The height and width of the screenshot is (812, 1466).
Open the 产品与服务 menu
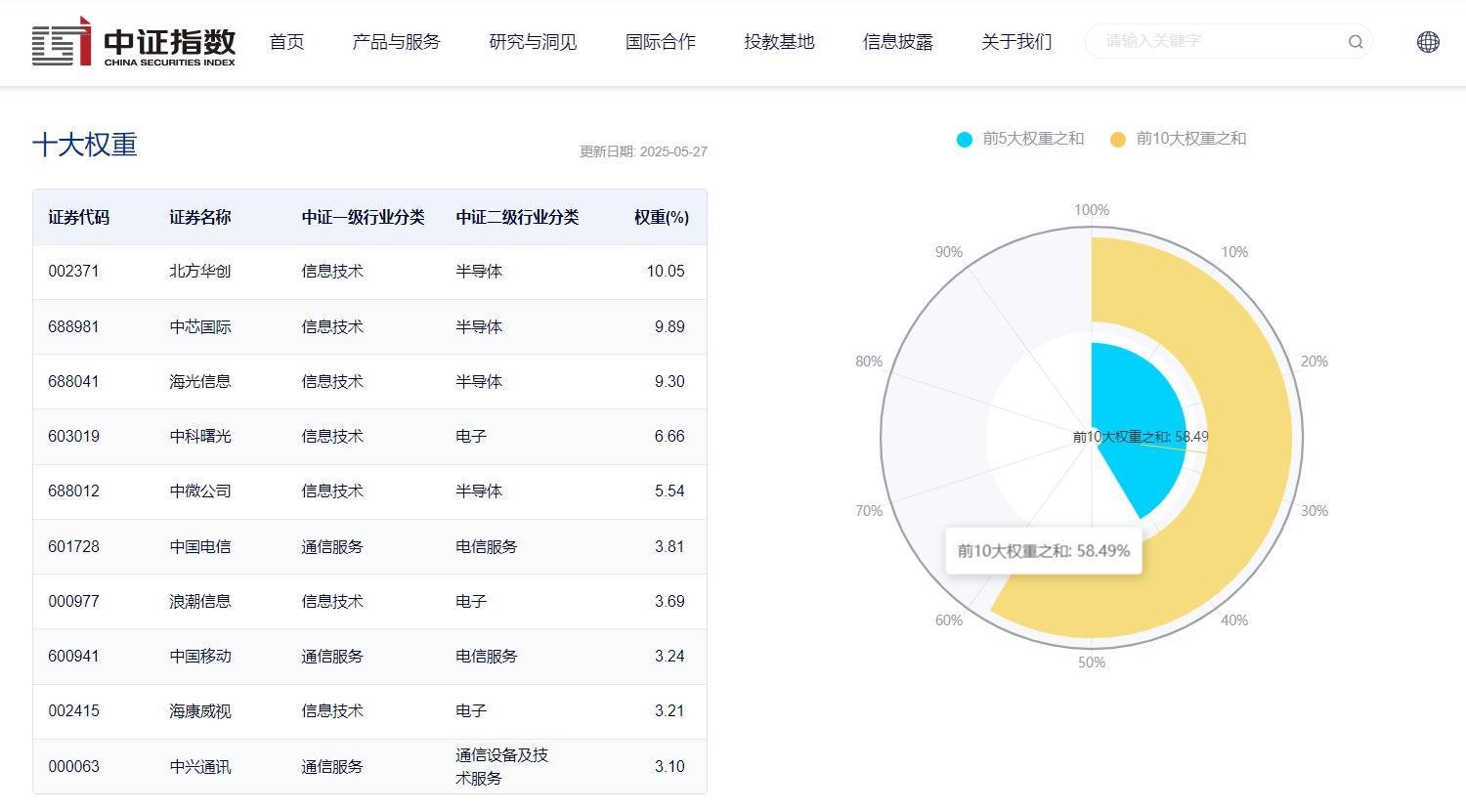396,42
